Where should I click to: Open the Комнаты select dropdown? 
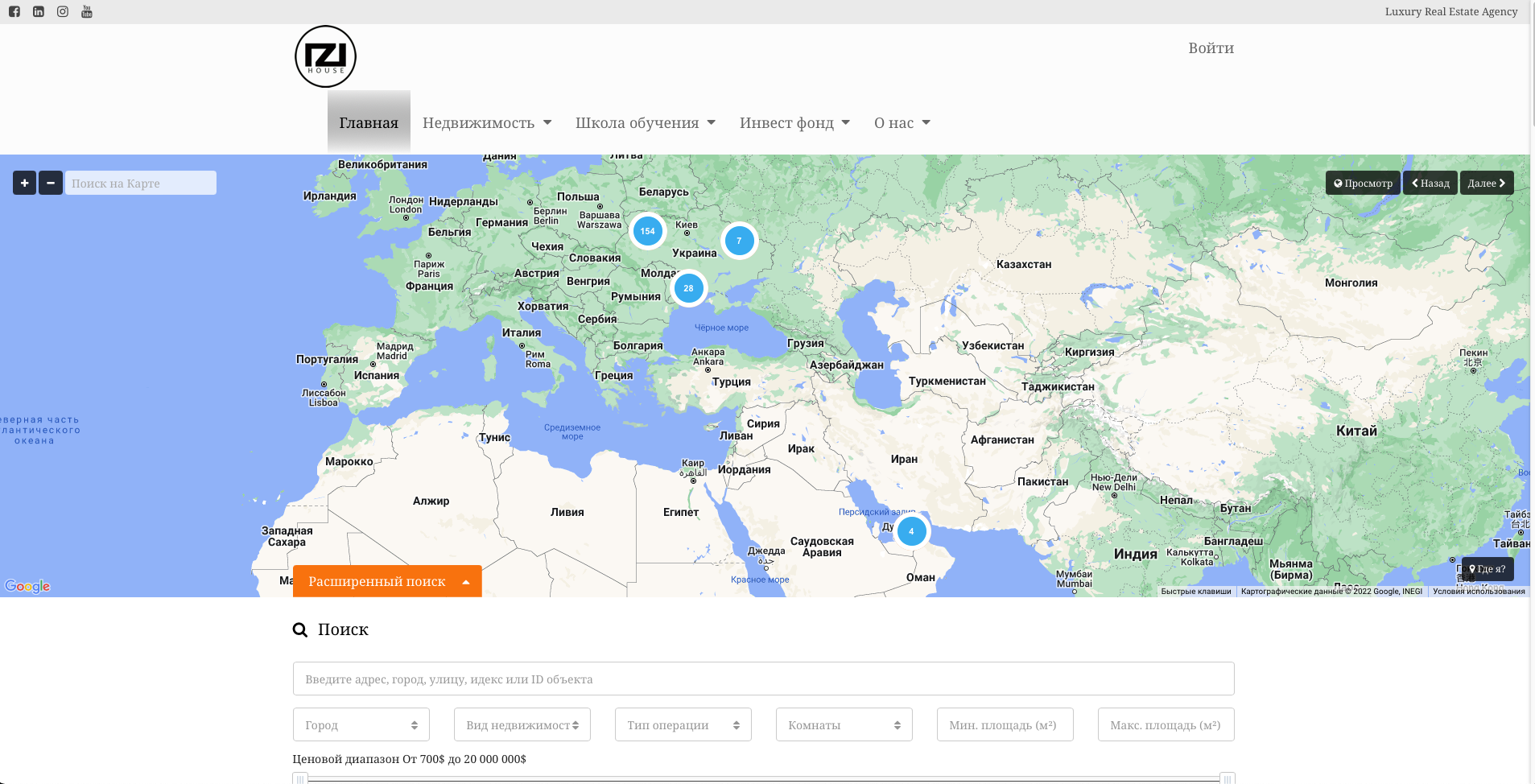(844, 724)
